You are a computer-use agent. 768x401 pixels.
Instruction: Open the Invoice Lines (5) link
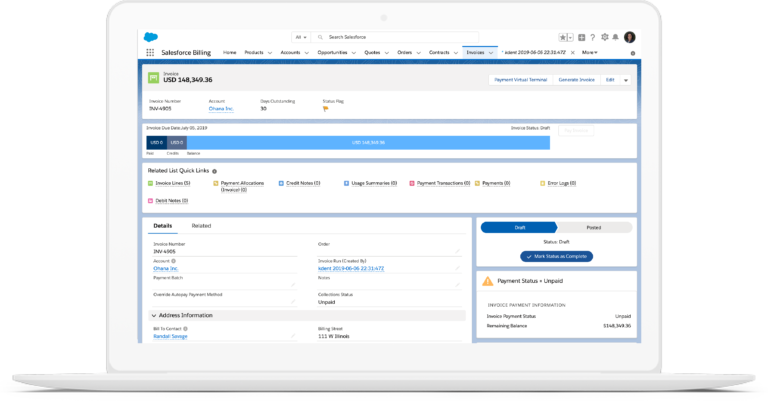[x=173, y=183]
